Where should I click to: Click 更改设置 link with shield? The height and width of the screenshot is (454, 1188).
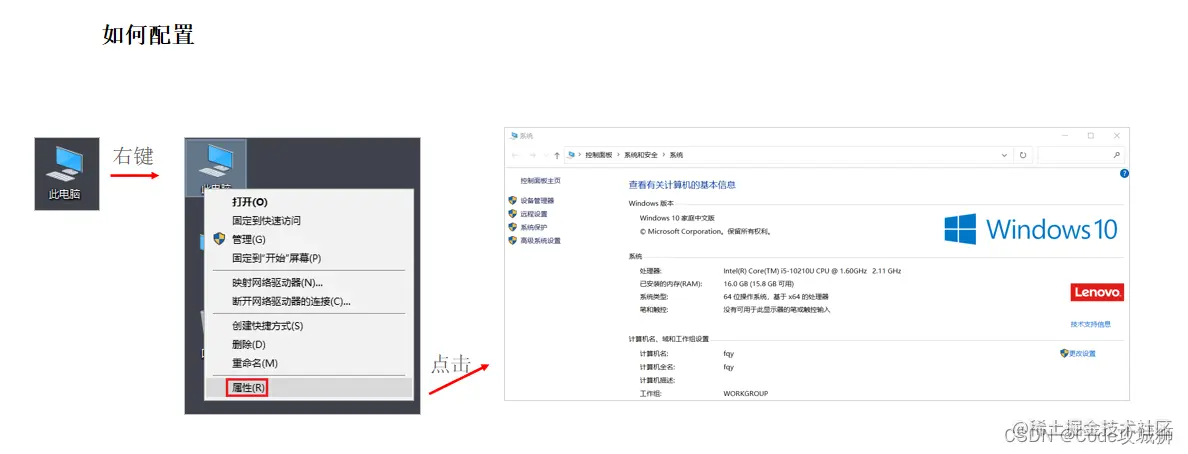click(x=1082, y=353)
